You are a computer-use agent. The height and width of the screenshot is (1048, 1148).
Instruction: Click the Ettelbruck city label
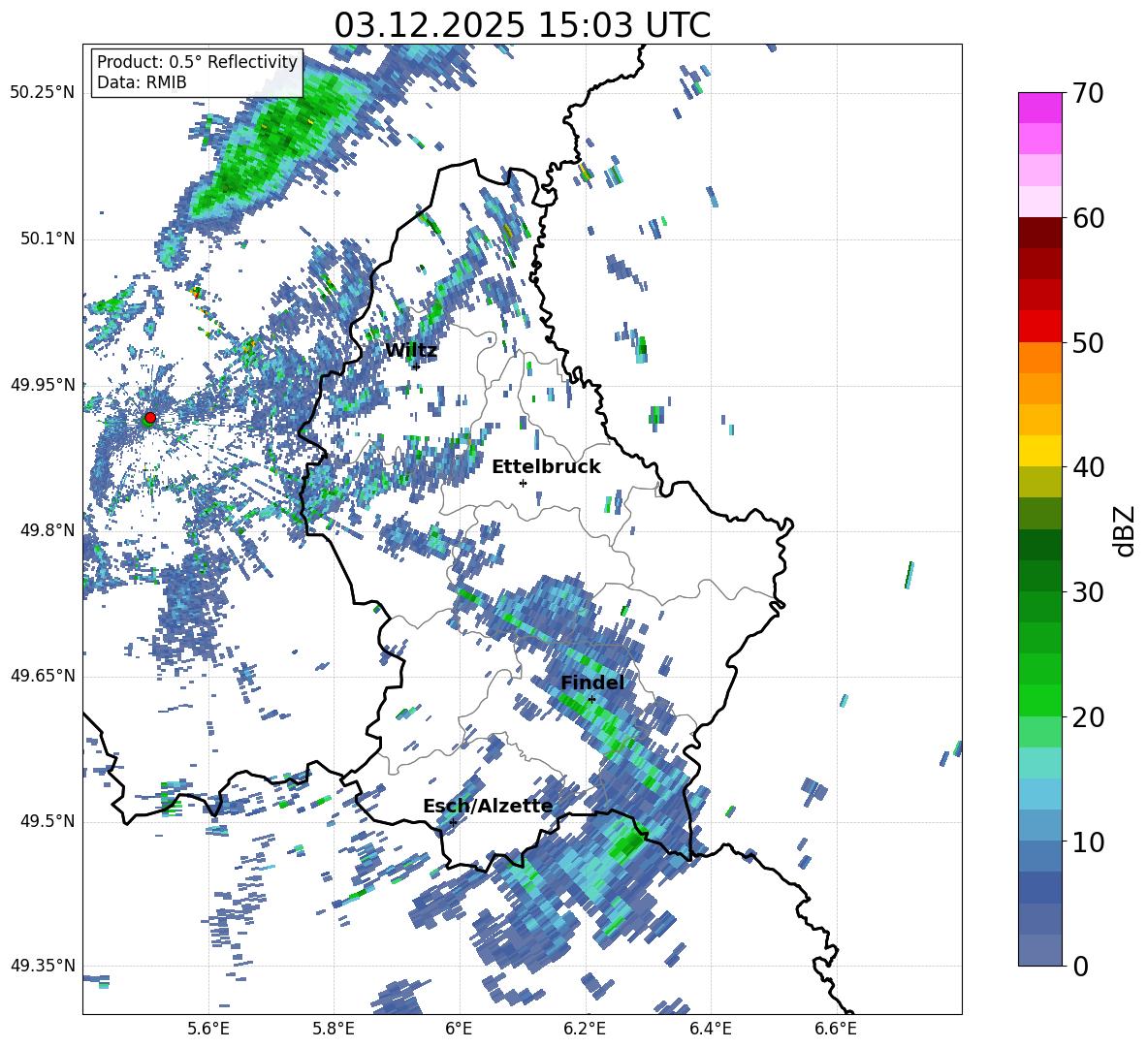coord(546,467)
